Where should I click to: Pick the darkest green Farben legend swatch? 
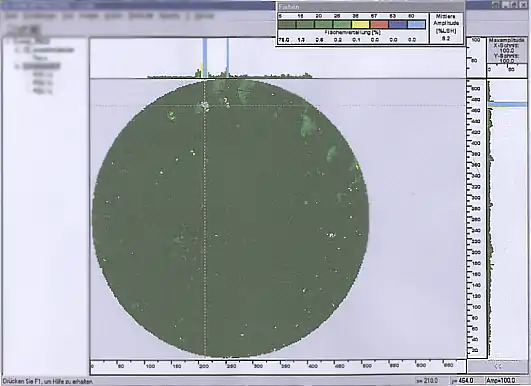pos(287,25)
